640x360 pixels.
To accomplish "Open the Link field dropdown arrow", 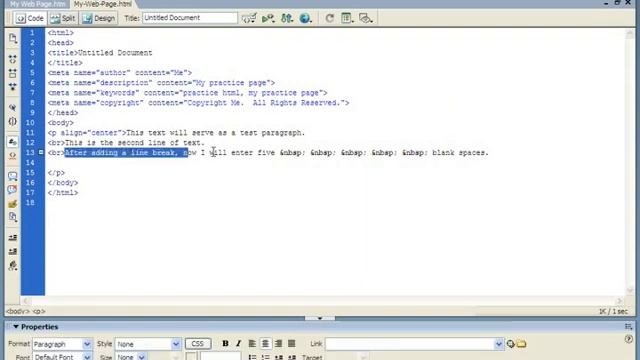I will [x=499, y=344].
